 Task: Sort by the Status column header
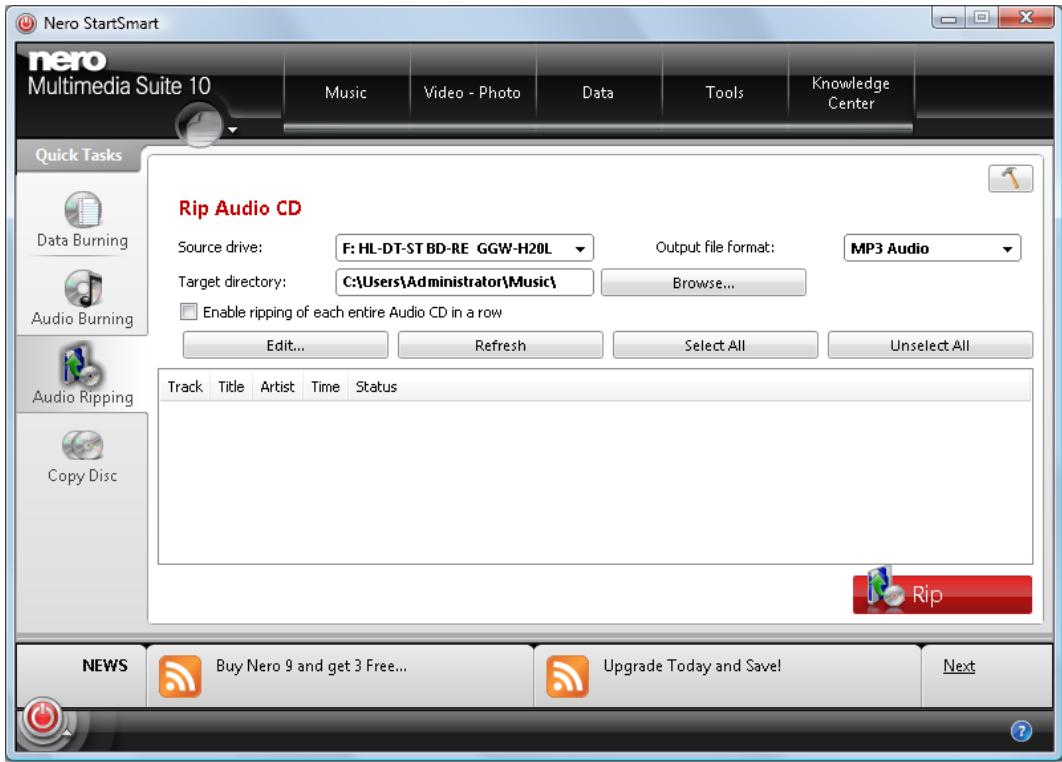pos(376,387)
